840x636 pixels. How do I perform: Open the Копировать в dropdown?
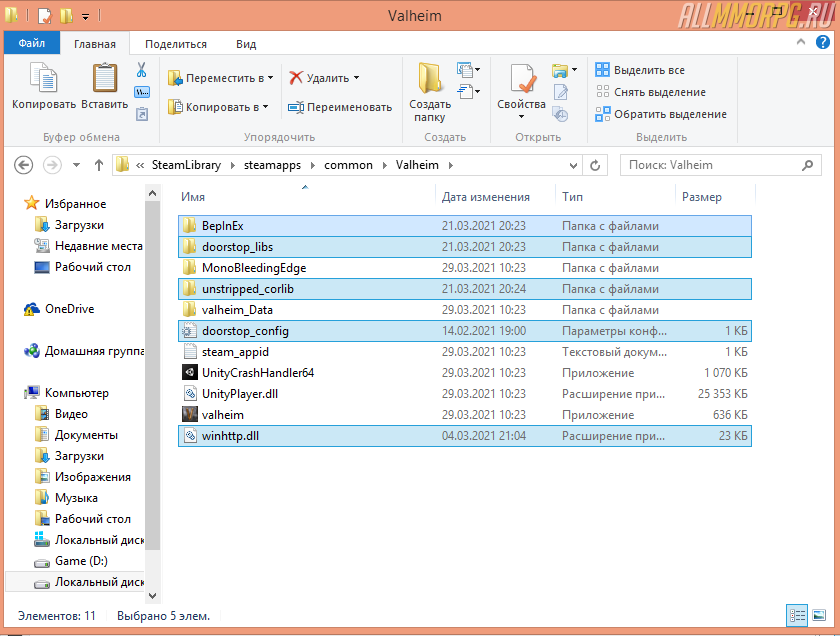pos(218,107)
